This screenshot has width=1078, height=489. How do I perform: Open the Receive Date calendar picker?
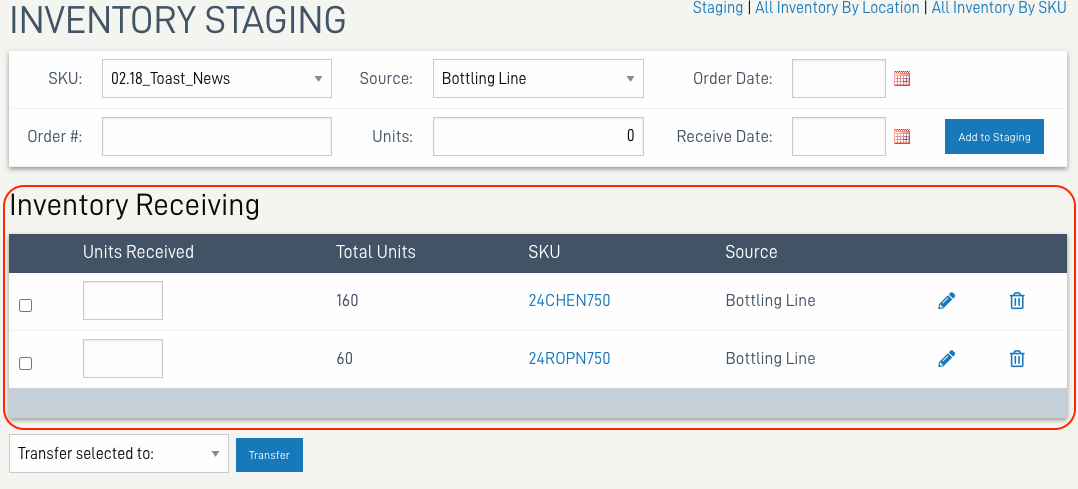(x=902, y=136)
